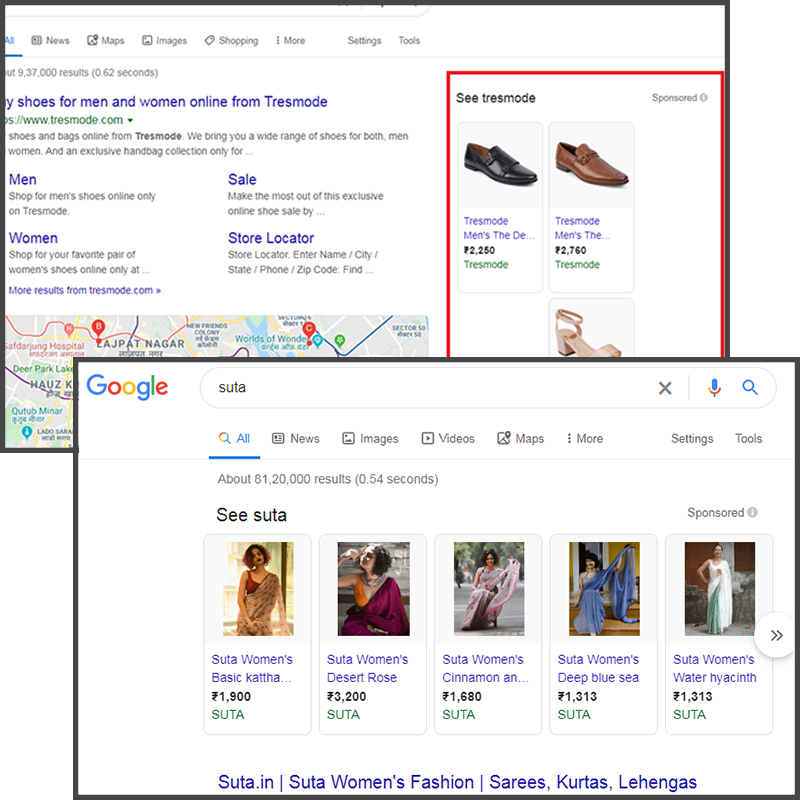Expand More menu in tresmode results window

click(x=290, y=40)
